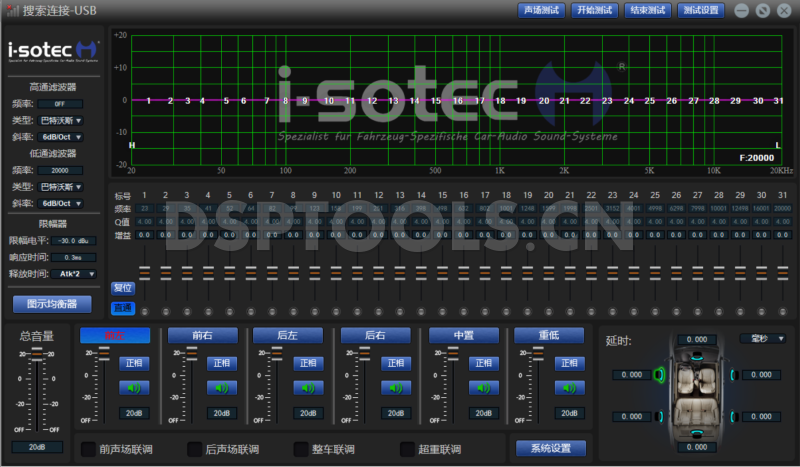Select the 前左 channel tab

pyautogui.click(x=115, y=335)
